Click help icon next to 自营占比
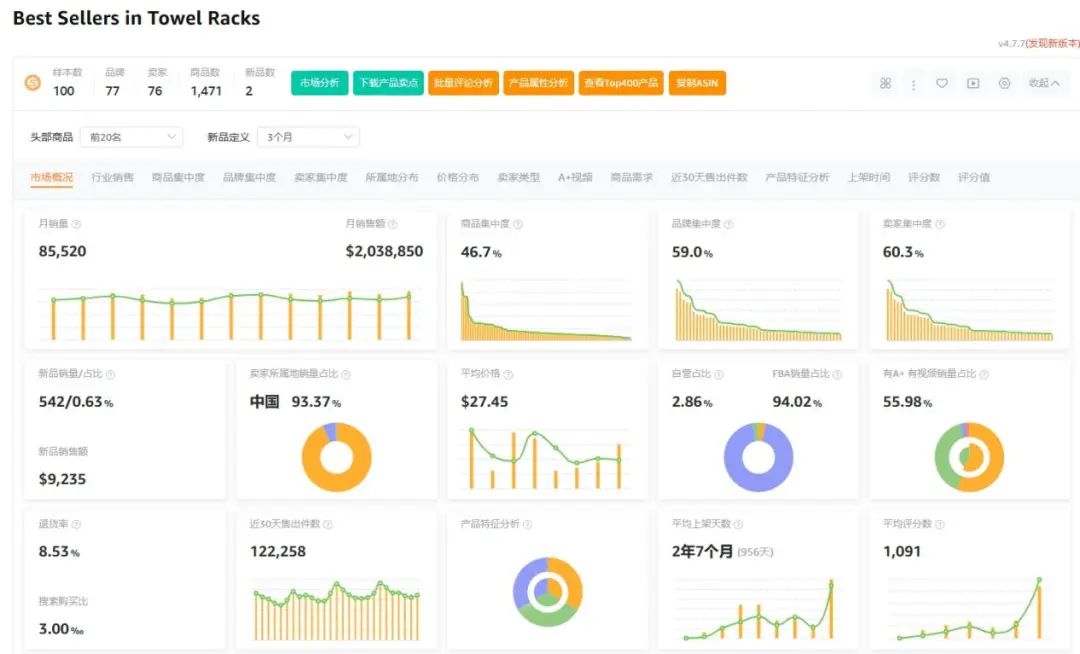 click(x=719, y=375)
